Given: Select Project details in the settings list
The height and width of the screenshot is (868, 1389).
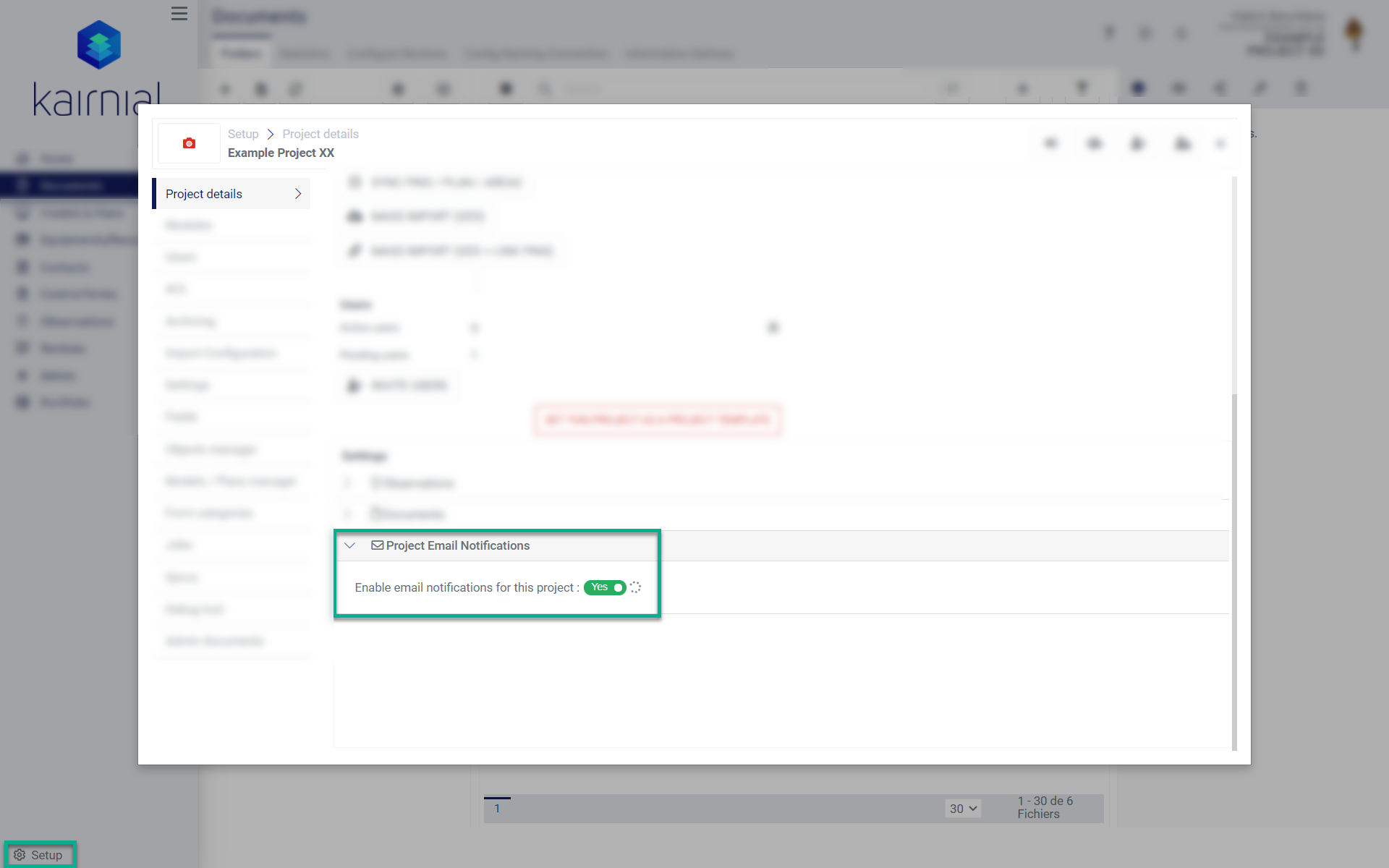Looking at the screenshot, I should tap(203, 193).
